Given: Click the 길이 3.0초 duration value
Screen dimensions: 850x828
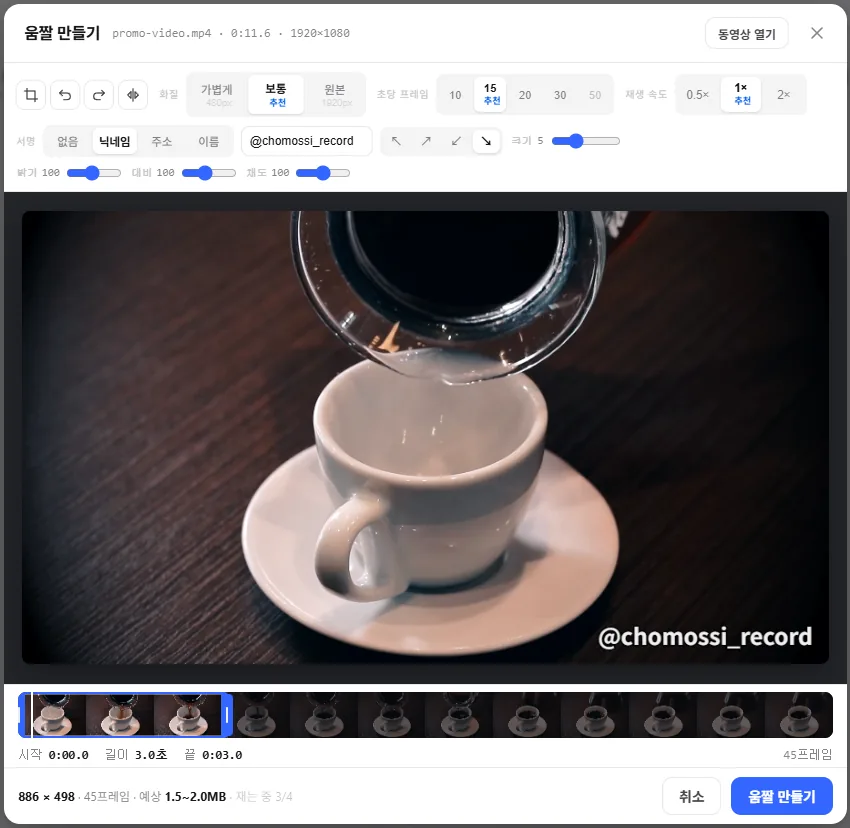Looking at the screenshot, I should point(151,755).
